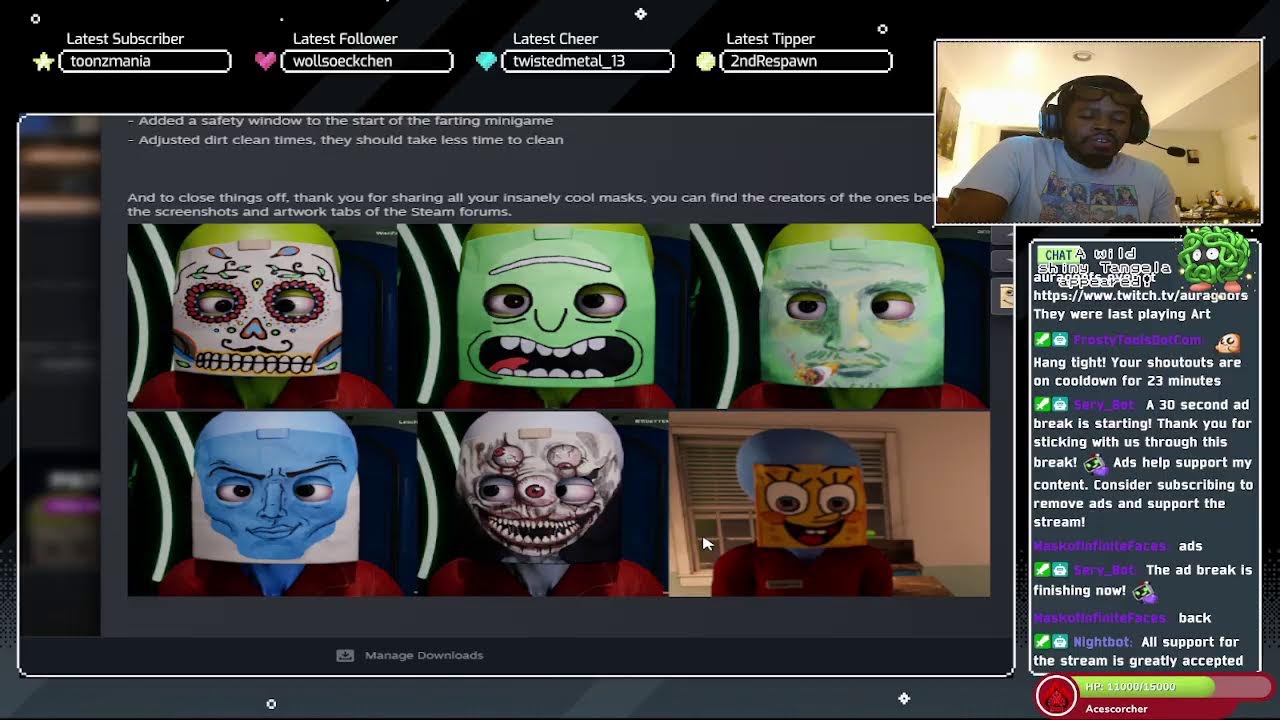Click the Nightbot chat username
Image resolution: width=1280 pixels, height=720 pixels.
click(x=1102, y=642)
